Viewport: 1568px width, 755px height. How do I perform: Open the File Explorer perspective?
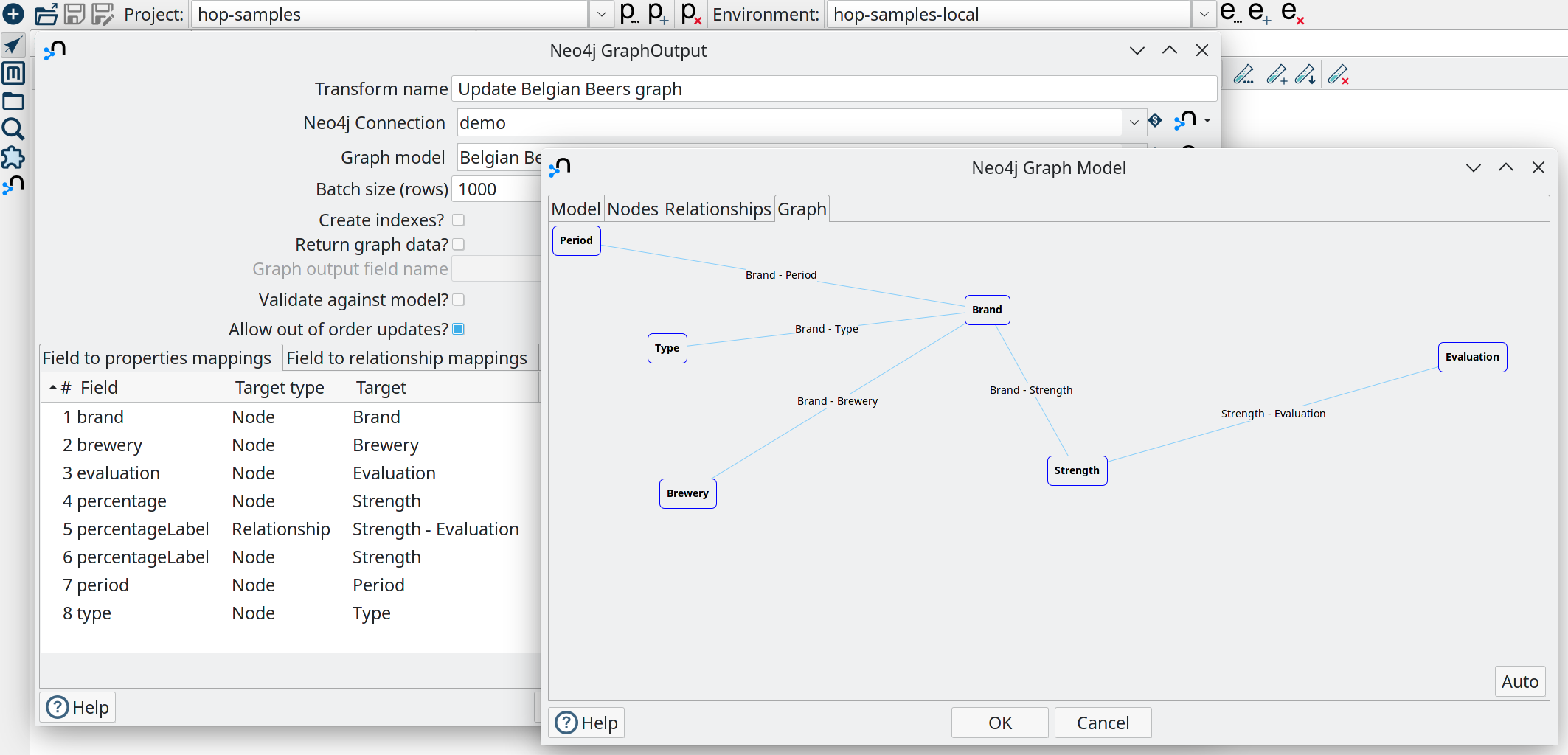[x=13, y=101]
